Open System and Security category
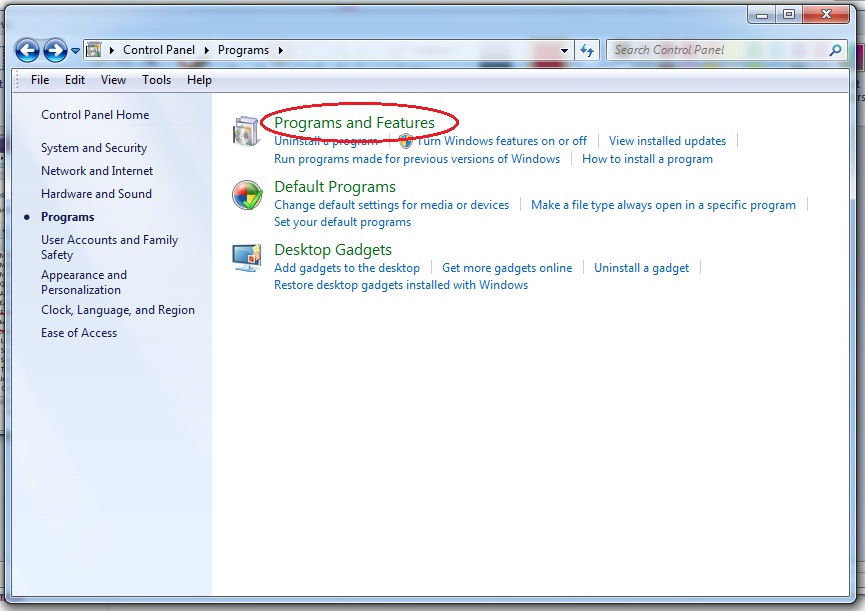The width and height of the screenshot is (865, 611). [94, 148]
